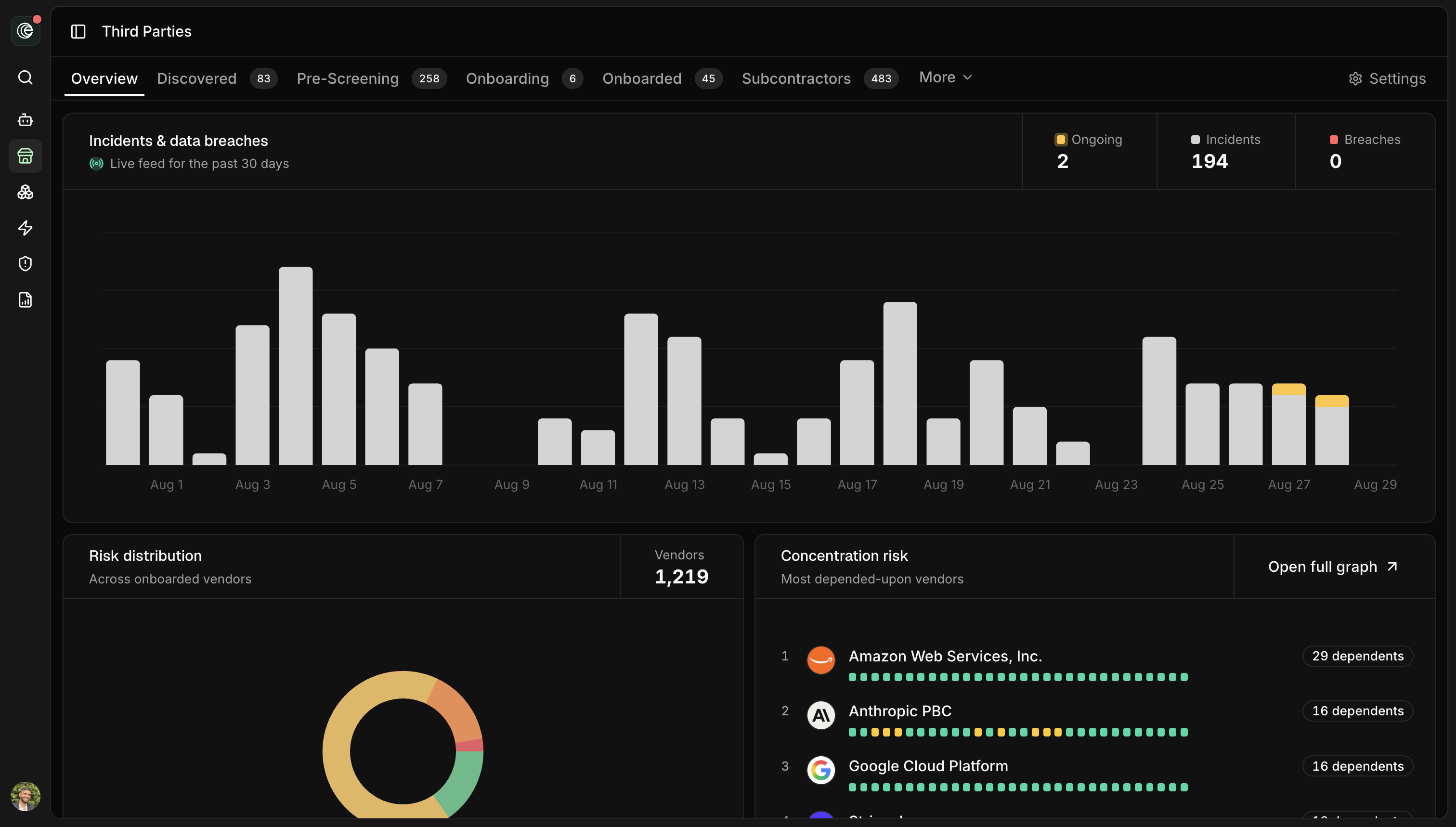Open the Subcontractors tab

(820, 78)
